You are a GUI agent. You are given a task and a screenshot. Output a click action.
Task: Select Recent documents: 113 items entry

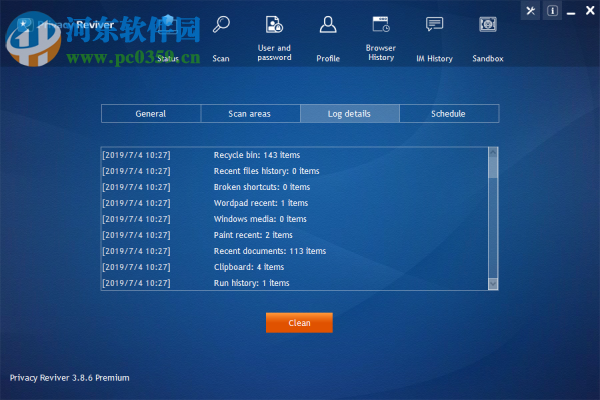coord(295,251)
